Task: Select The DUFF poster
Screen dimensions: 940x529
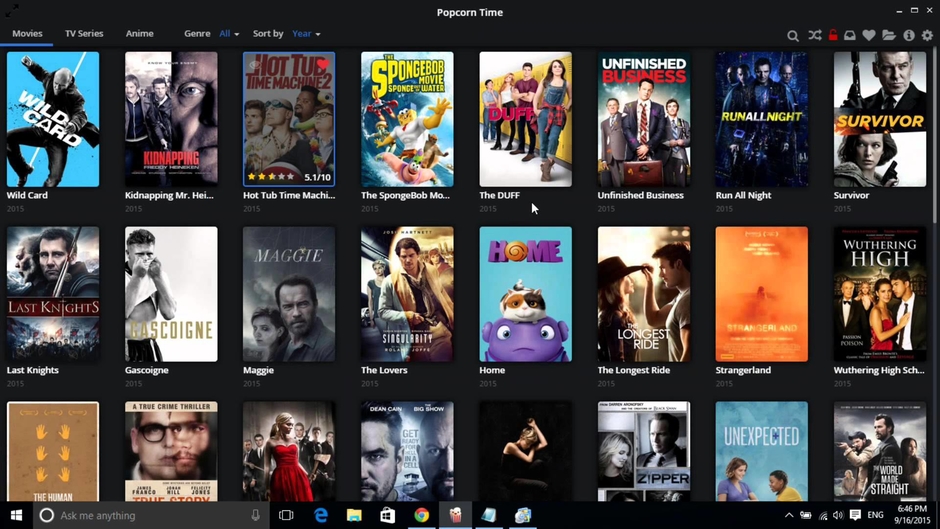Action: 525,119
